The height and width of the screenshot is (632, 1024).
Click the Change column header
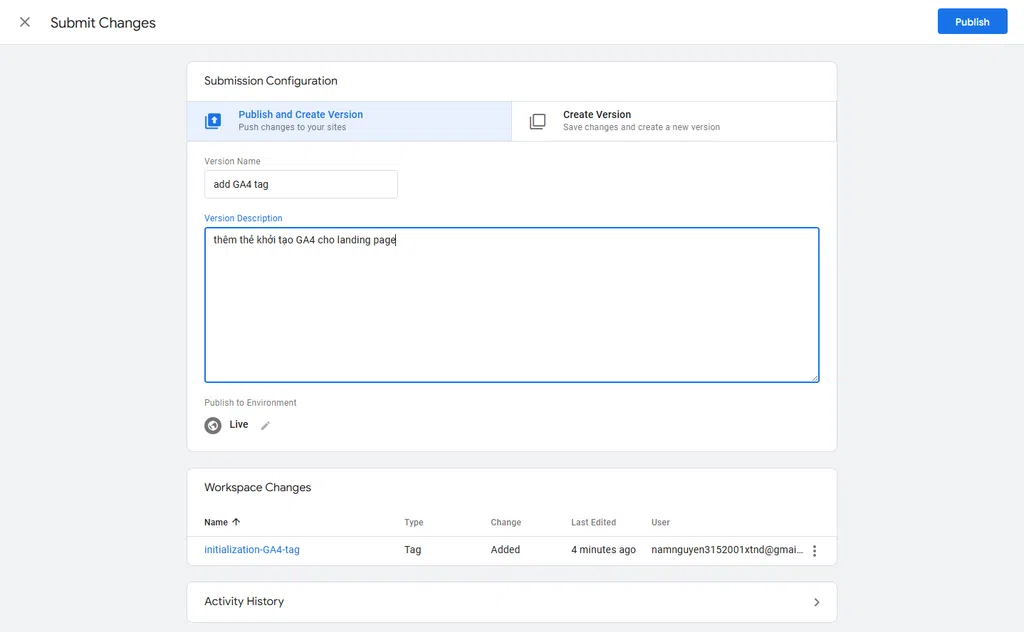click(505, 522)
